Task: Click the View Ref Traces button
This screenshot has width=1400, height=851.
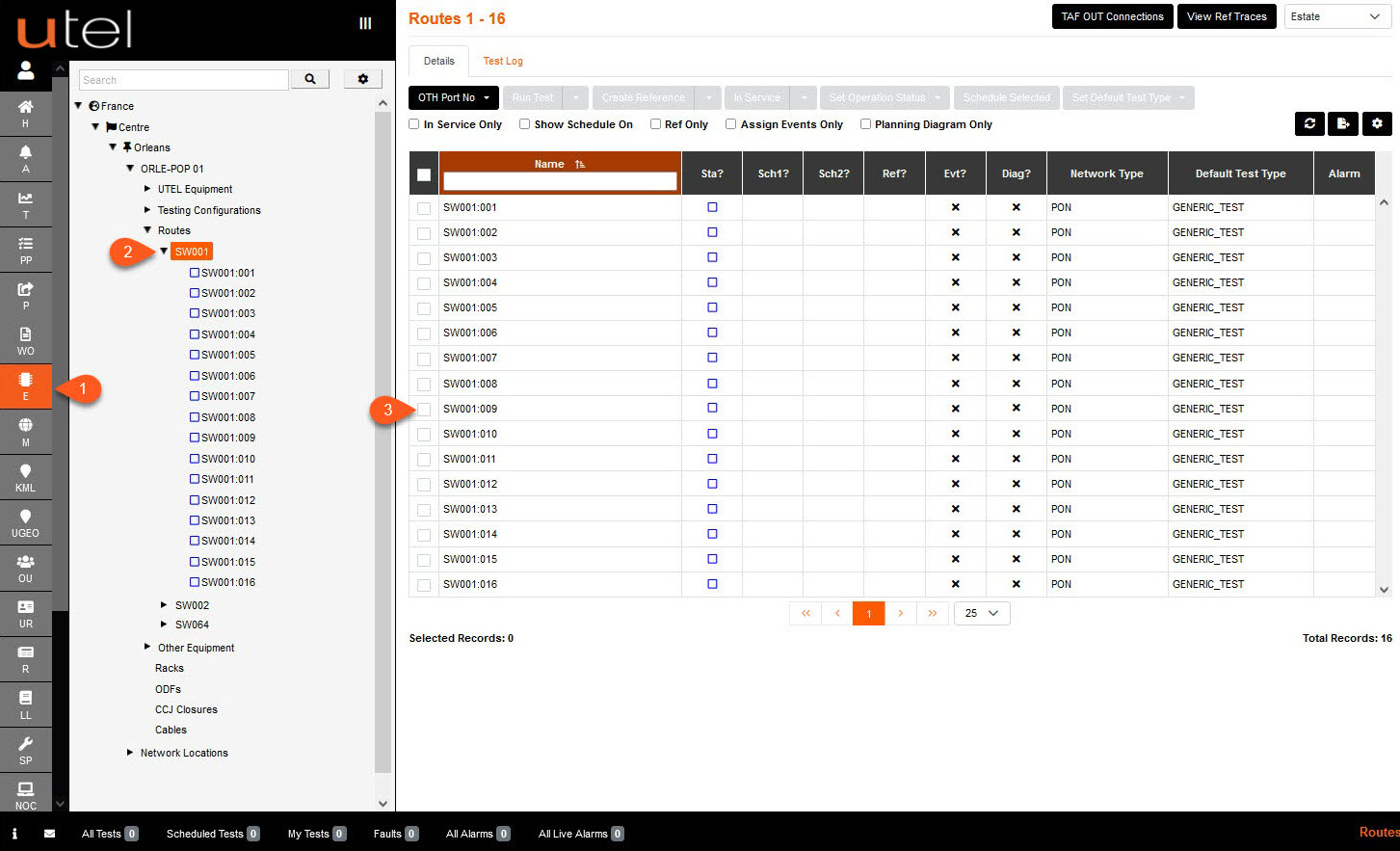Action: tap(1226, 16)
